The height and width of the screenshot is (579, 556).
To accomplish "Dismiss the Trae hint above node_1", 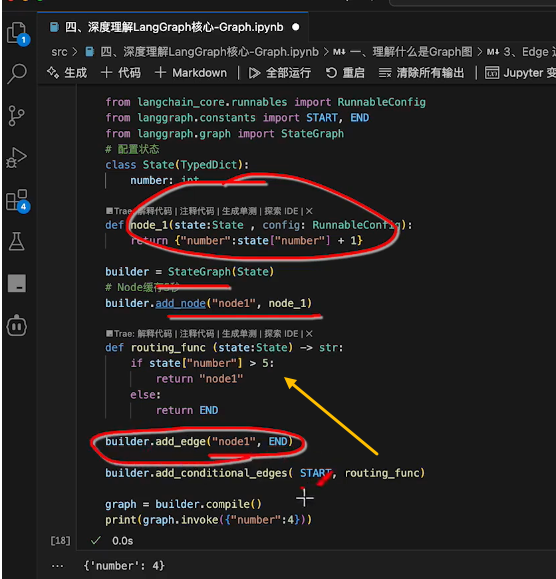I will tap(309, 211).
